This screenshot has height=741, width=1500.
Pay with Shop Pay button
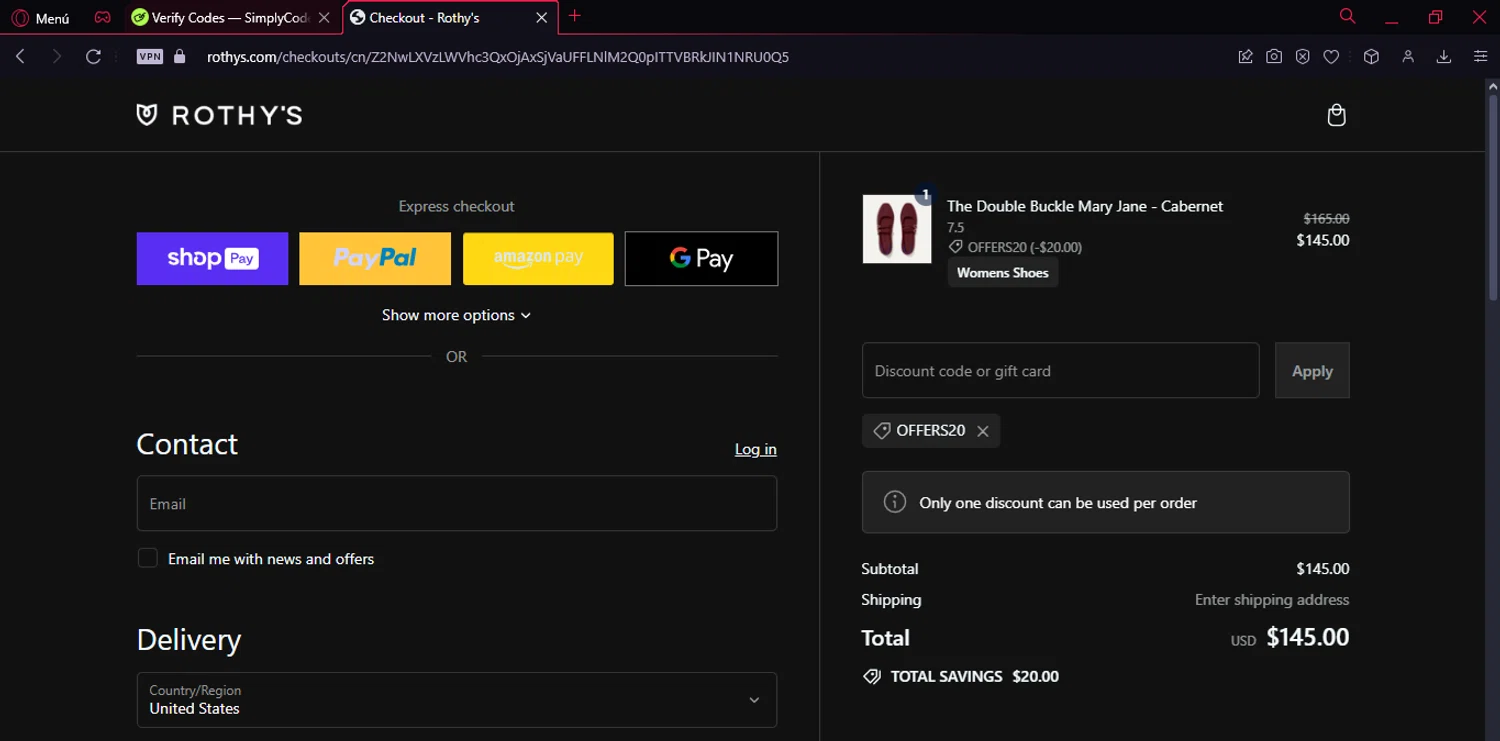tap(212, 258)
